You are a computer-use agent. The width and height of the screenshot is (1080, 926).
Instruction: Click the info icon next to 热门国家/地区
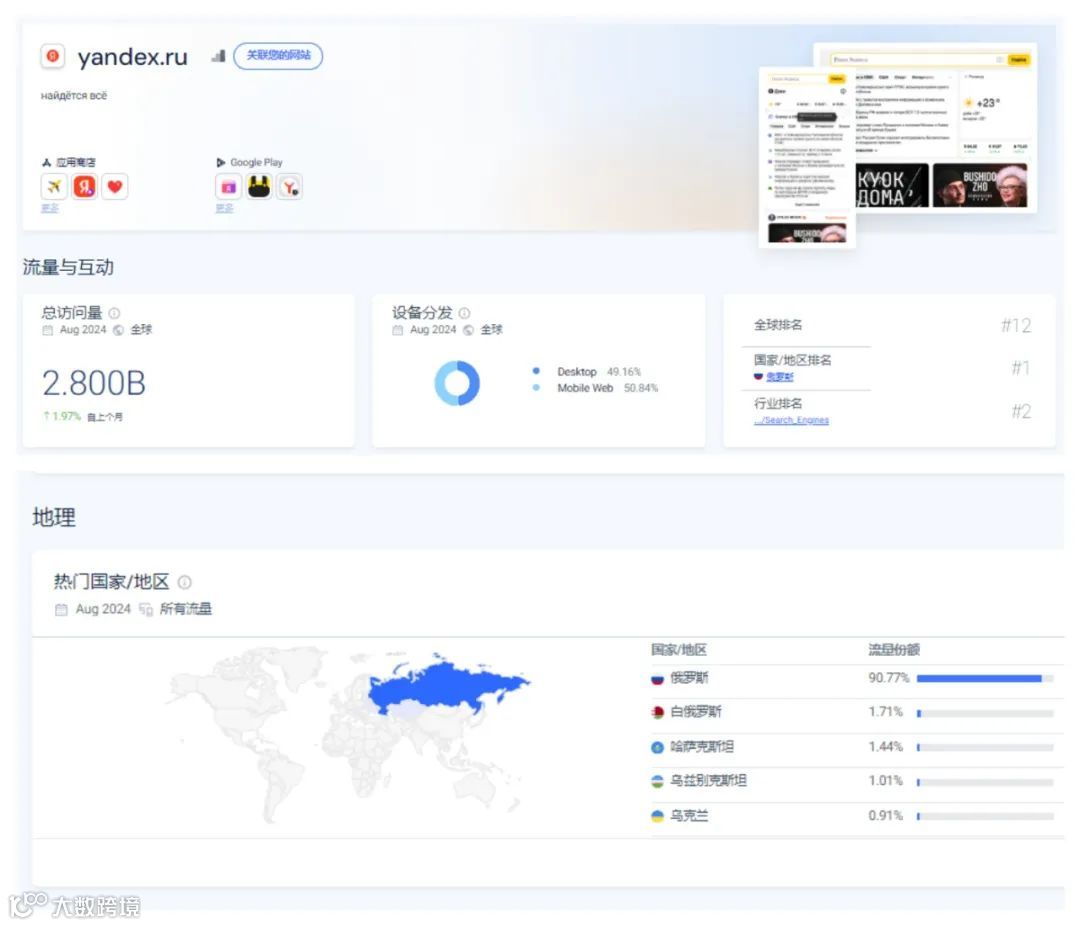tap(185, 582)
